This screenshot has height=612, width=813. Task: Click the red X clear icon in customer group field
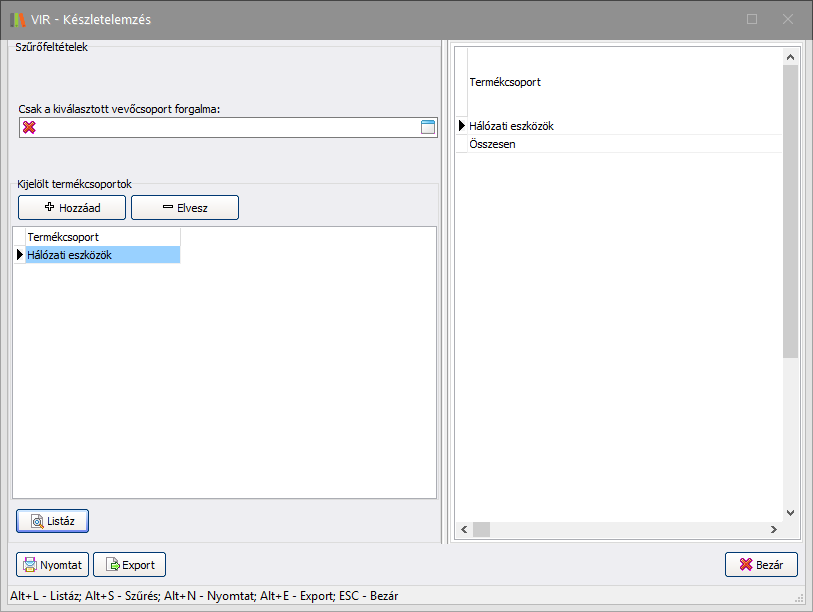tap(29, 127)
